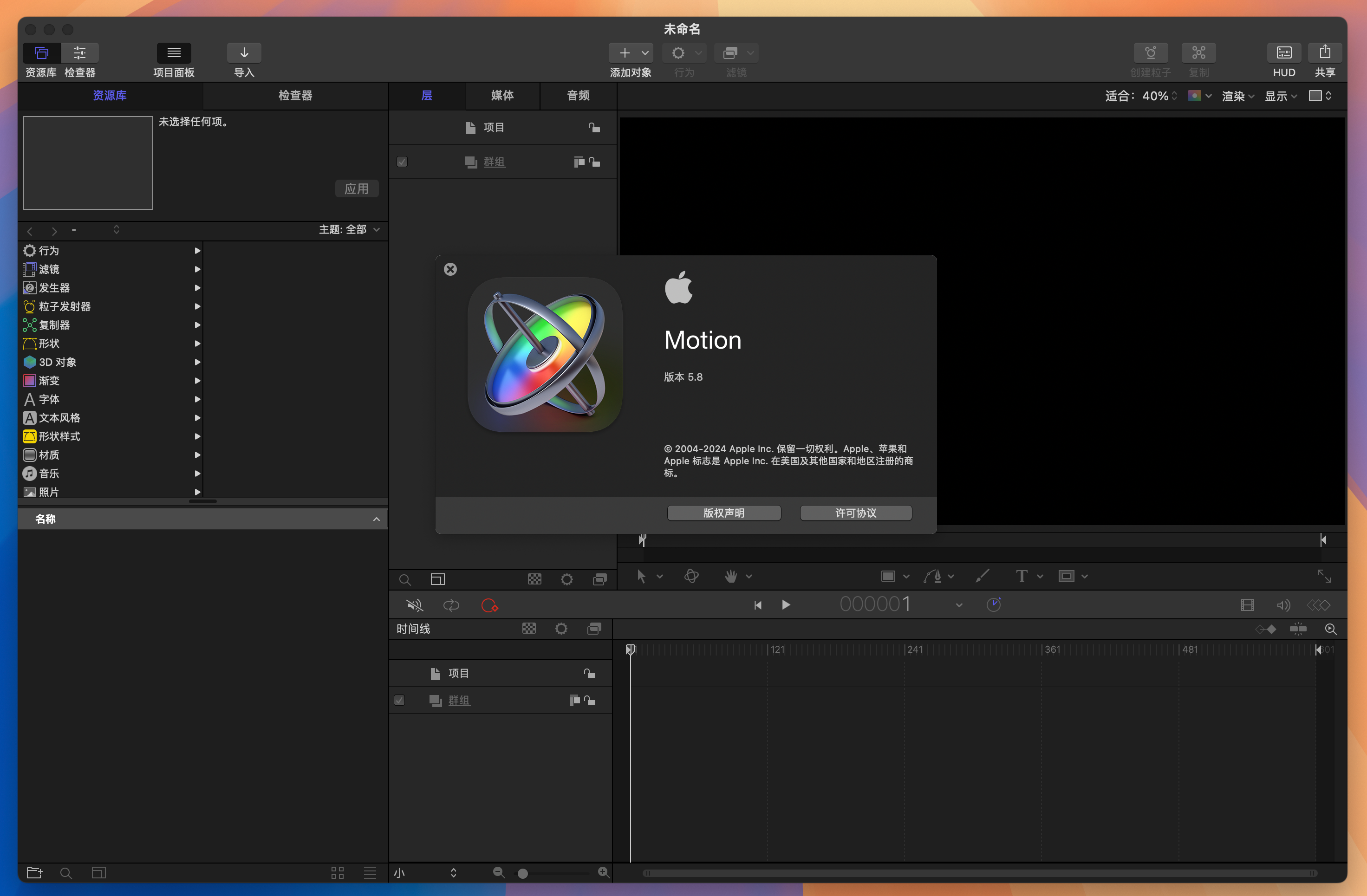
Task: Click the 共享 share icon
Action: 1324,53
